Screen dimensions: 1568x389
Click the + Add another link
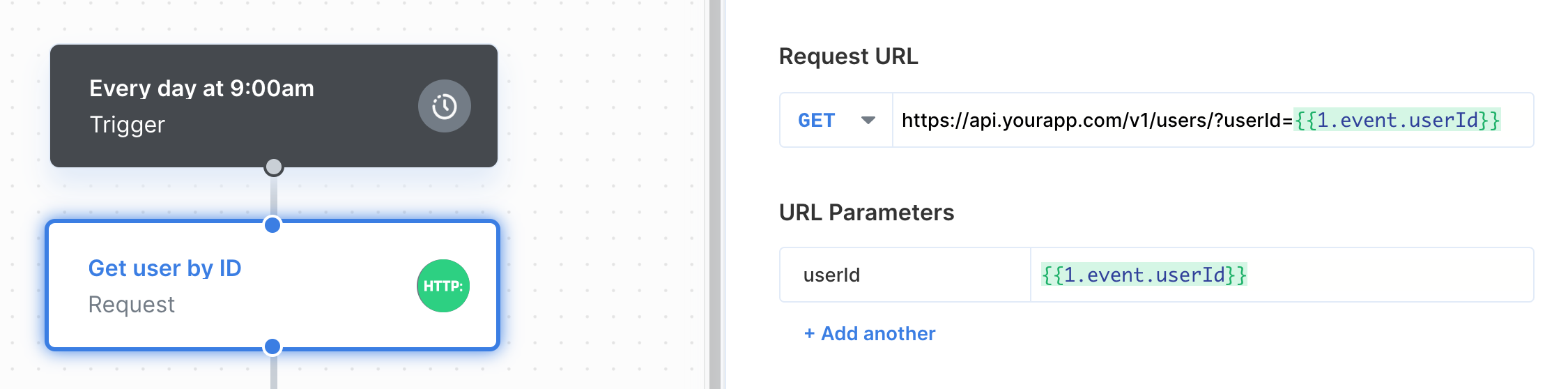[x=869, y=333]
